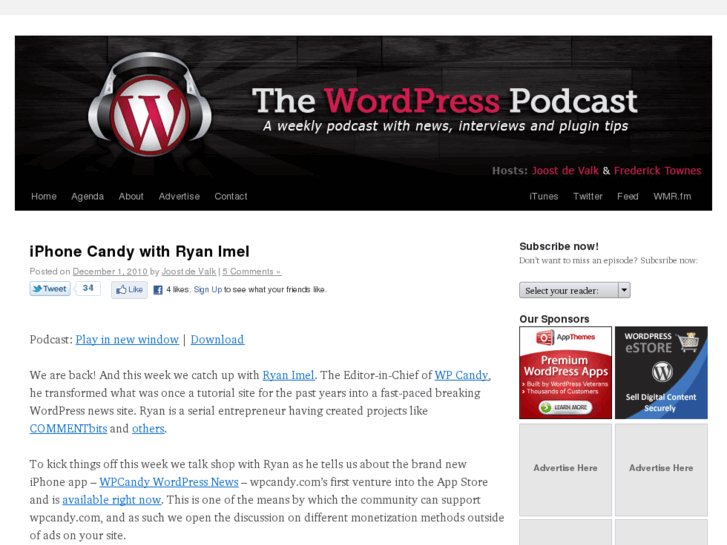Click the 'Subscribe now!' heading

click(x=559, y=246)
